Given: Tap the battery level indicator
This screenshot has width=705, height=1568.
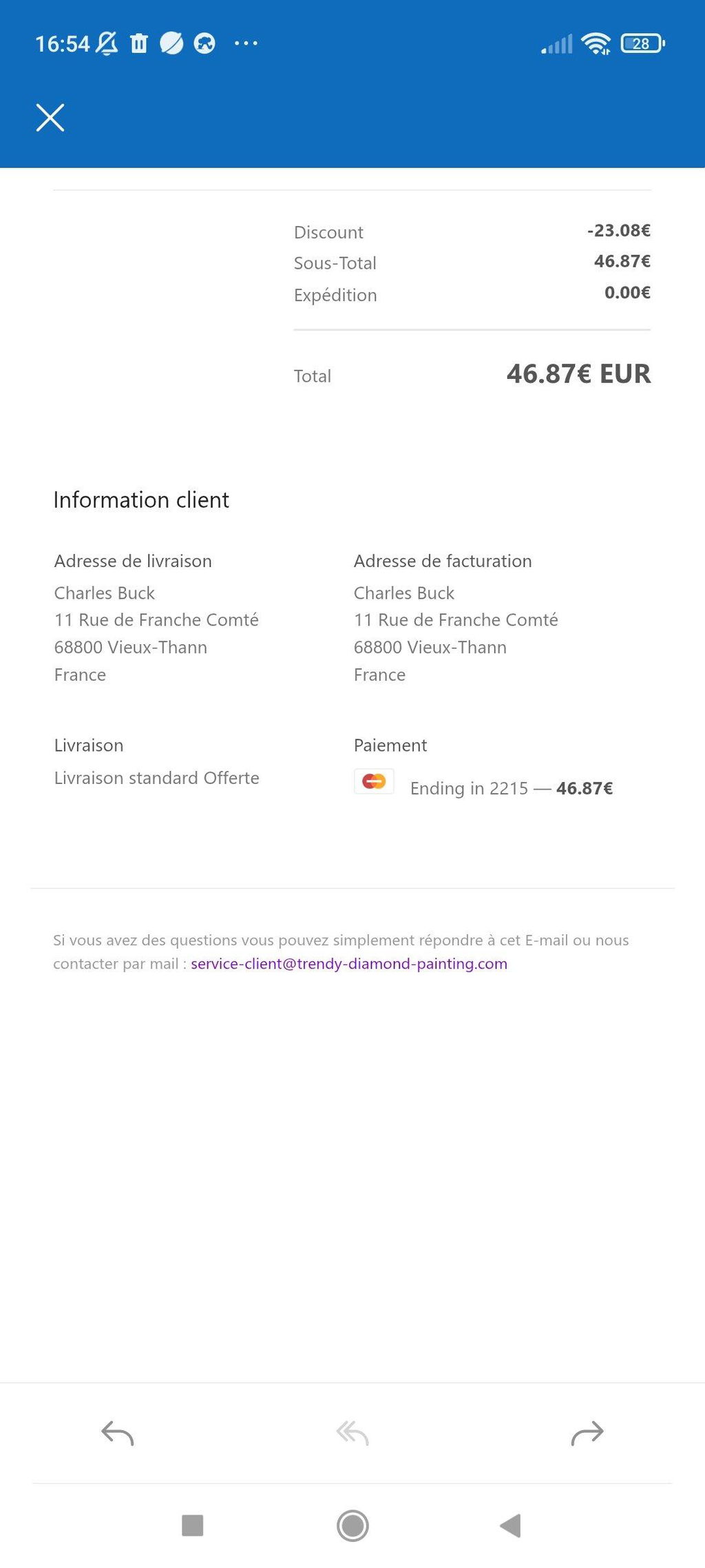Looking at the screenshot, I should tap(643, 43).
